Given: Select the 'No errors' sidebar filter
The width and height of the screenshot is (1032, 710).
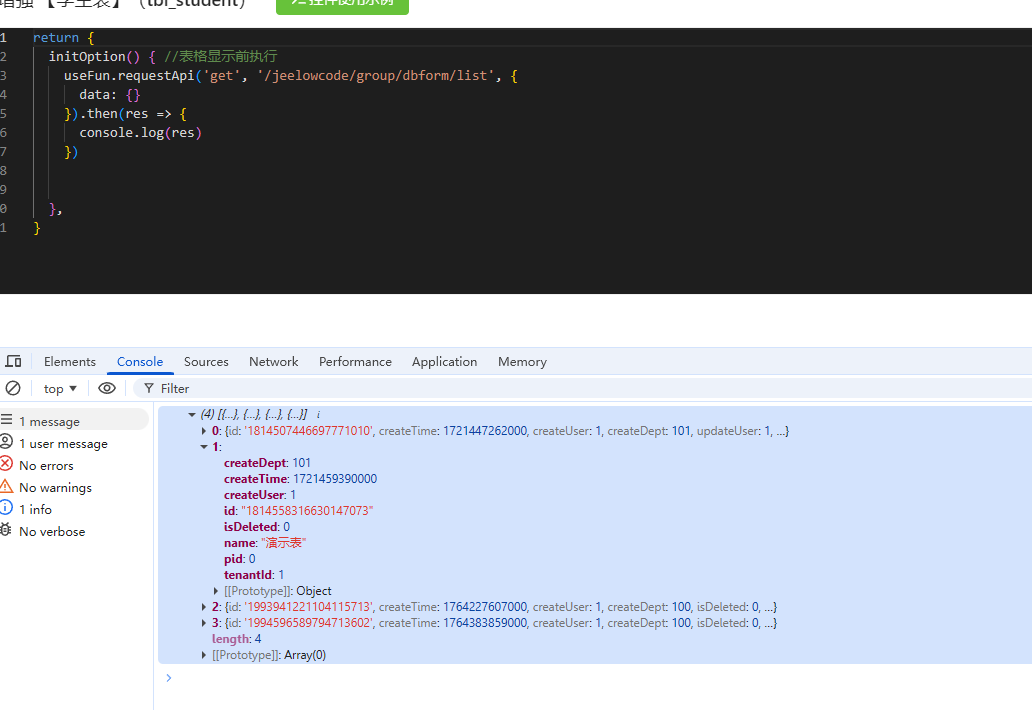Looking at the screenshot, I should coord(45,465).
